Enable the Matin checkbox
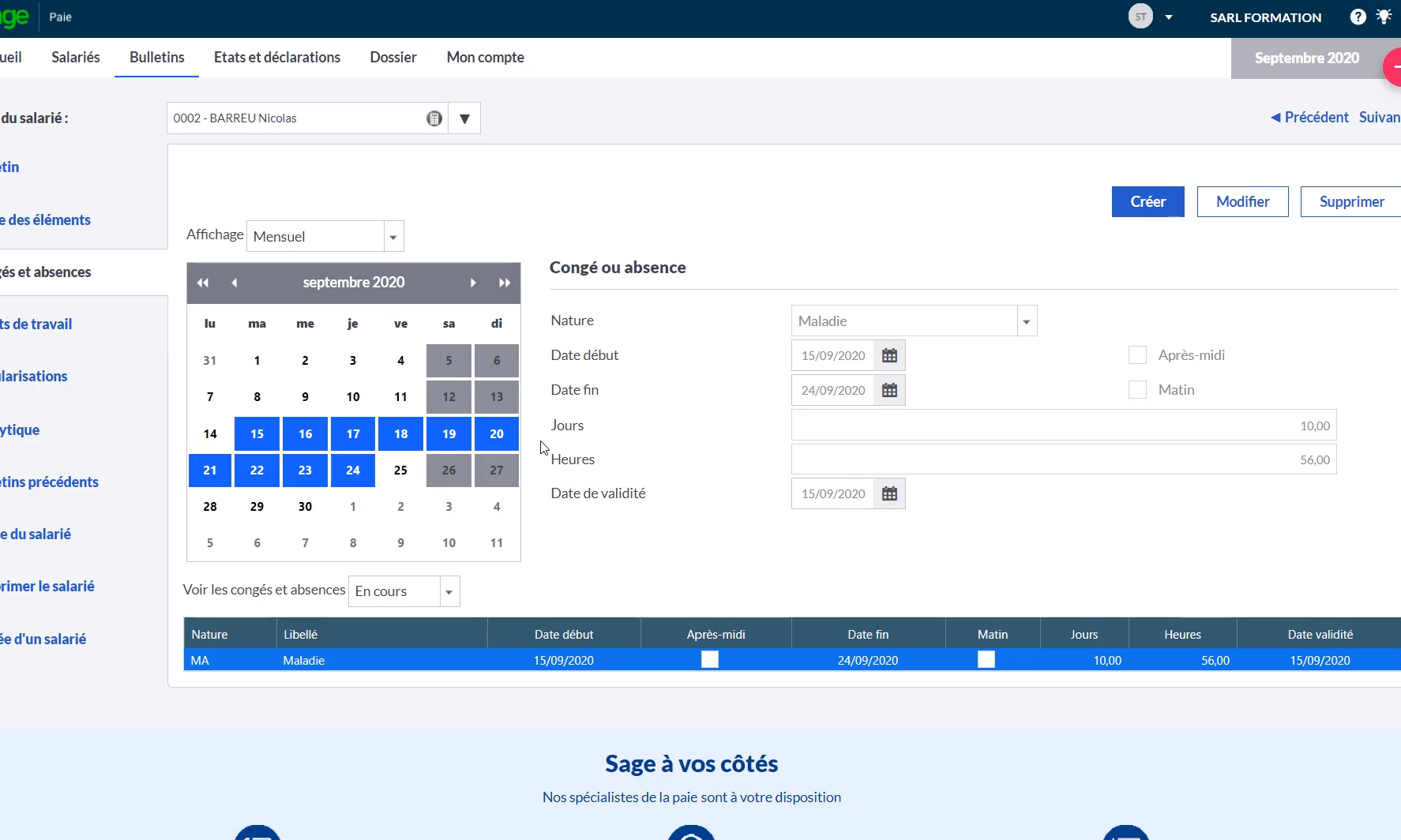Viewport: 1401px width, 840px height. (1137, 389)
